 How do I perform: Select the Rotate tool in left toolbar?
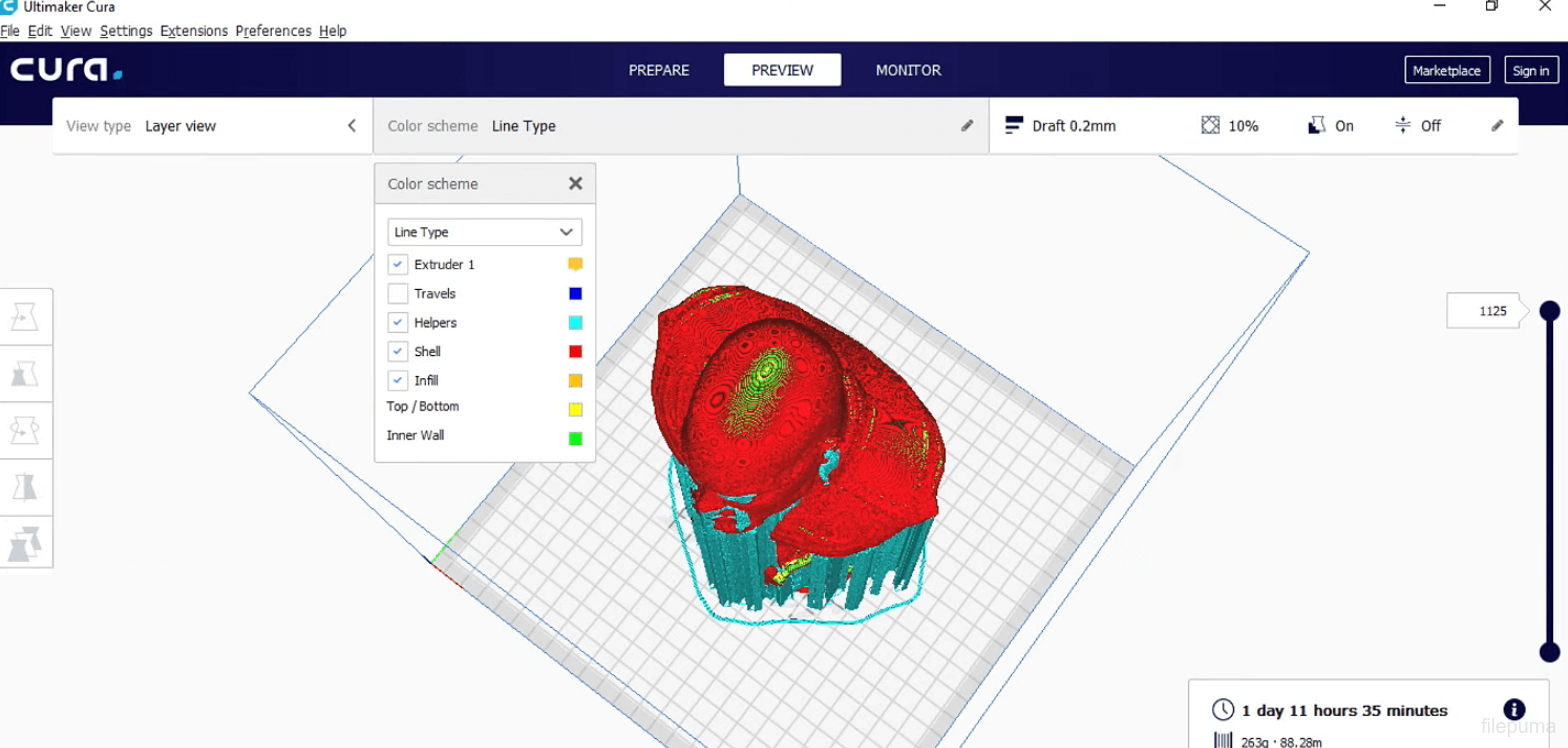click(x=24, y=430)
